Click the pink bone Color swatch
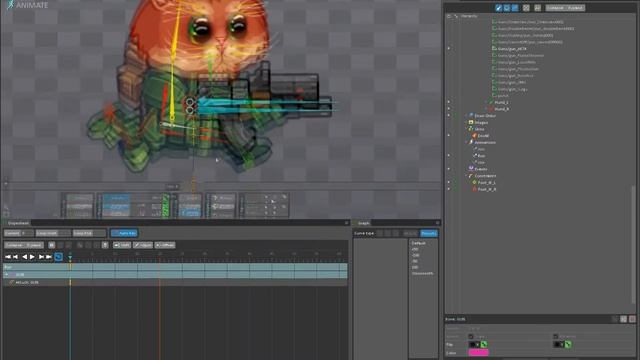 [478, 353]
